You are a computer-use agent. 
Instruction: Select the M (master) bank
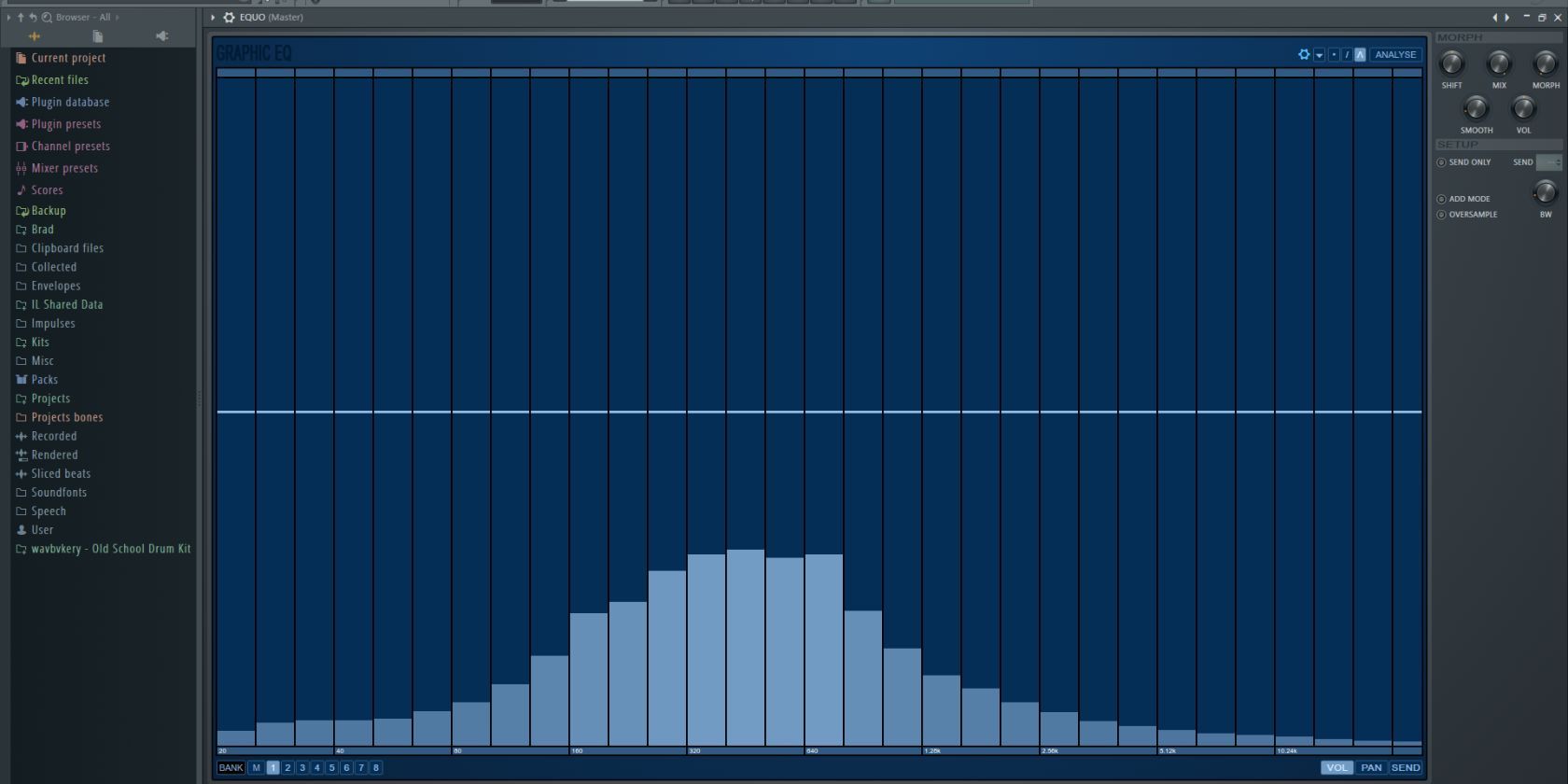[x=257, y=767]
